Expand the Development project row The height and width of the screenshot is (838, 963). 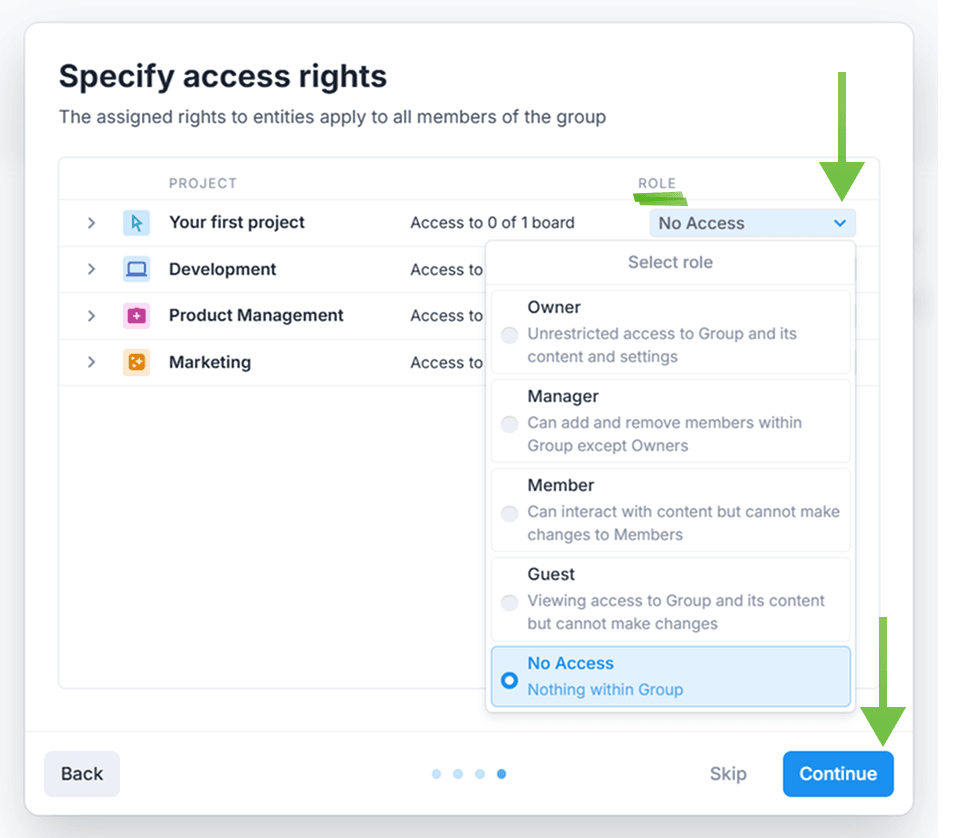(x=91, y=269)
